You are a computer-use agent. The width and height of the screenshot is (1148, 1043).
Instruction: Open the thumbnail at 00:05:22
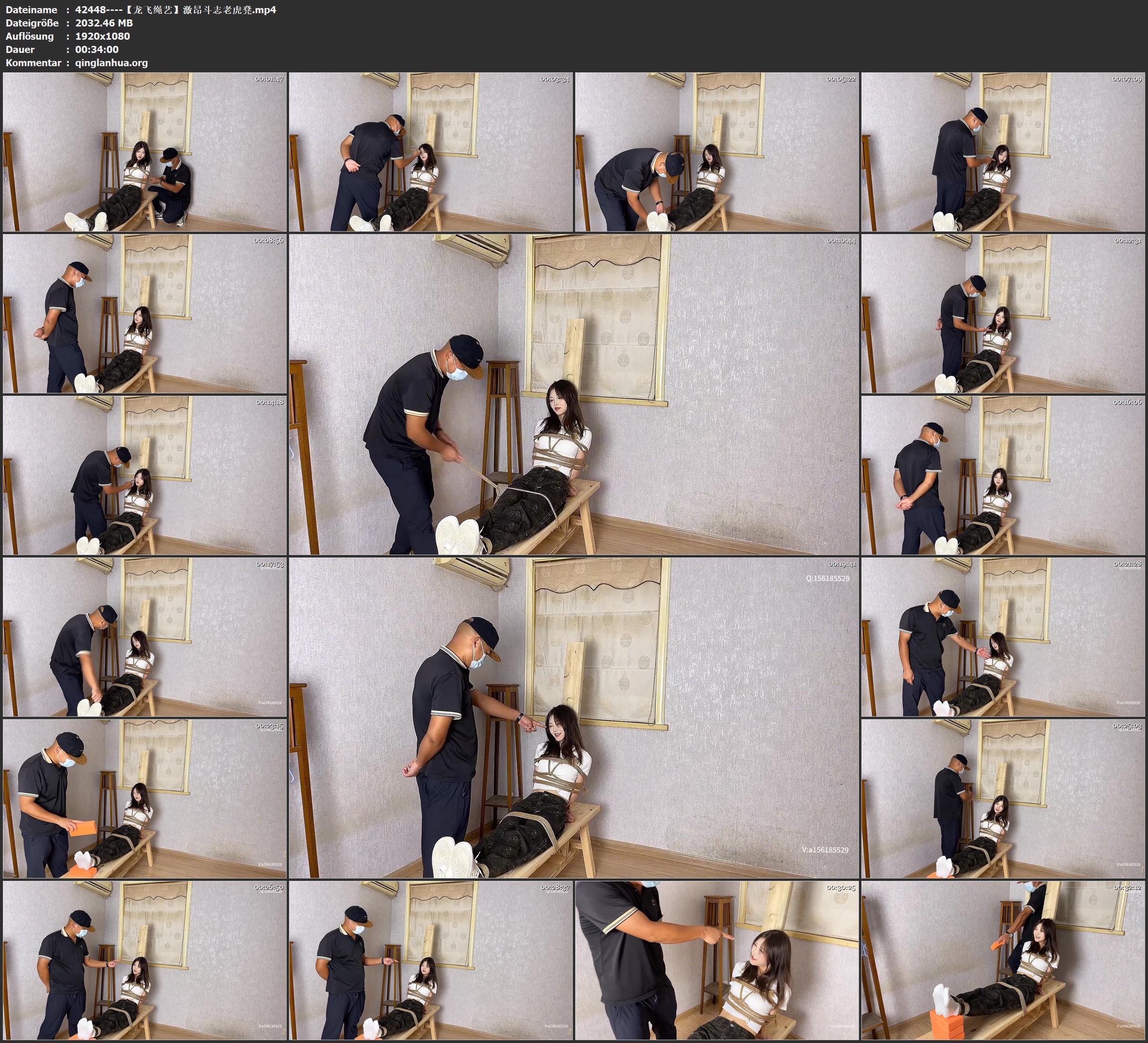[x=716, y=151]
